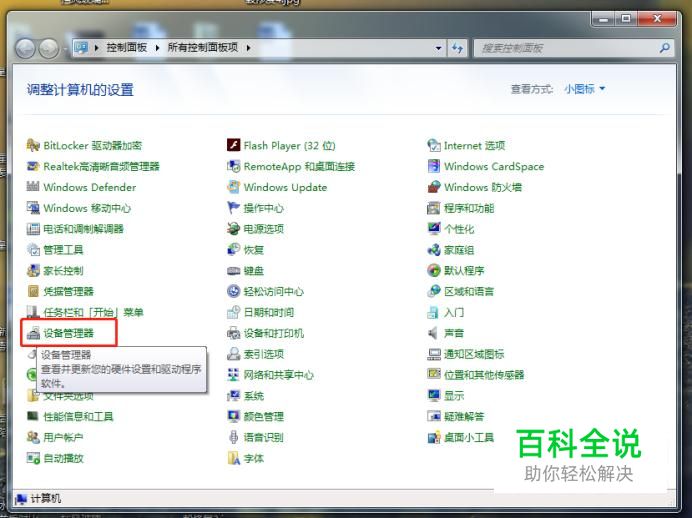Viewport: 692px width, 518px height.
Task: Click the 设备管理器 icon
Action: 34,333
